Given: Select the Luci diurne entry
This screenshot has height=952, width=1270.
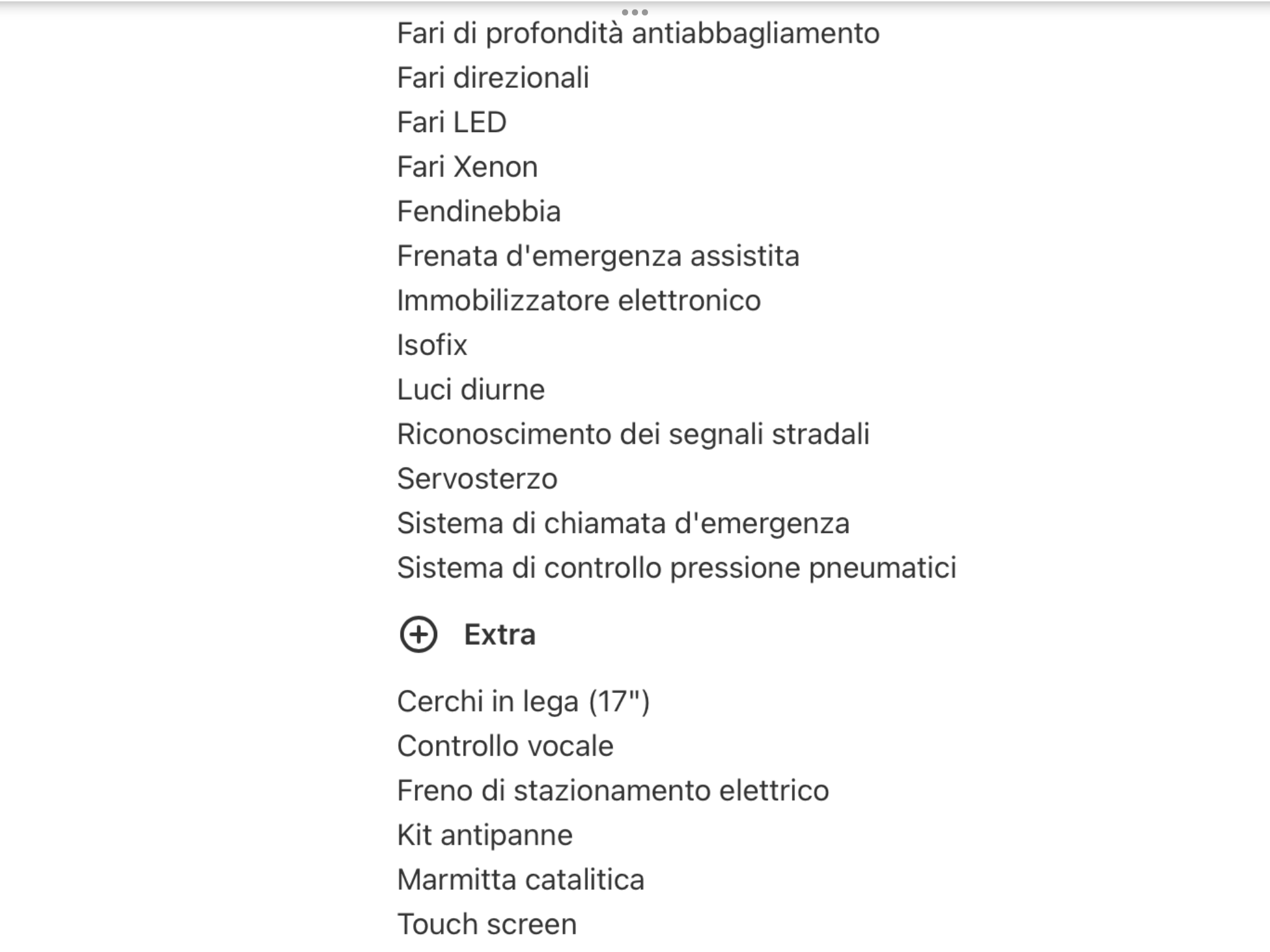Looking at the screenshot, I should [471, 390].
